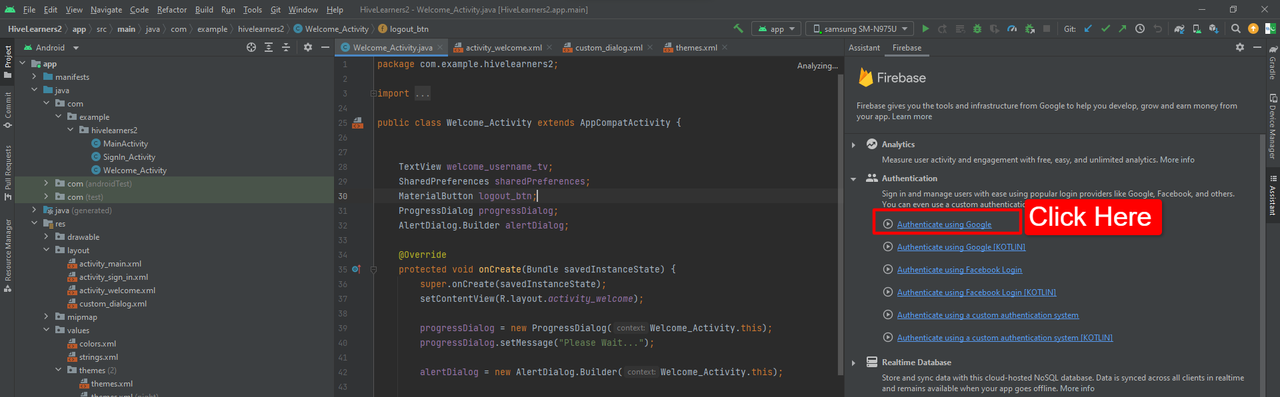Viewport: 1280px width, 397px height.
Task: Open the samsung SM-N975U device dropdown
Action: coord(859,29)
